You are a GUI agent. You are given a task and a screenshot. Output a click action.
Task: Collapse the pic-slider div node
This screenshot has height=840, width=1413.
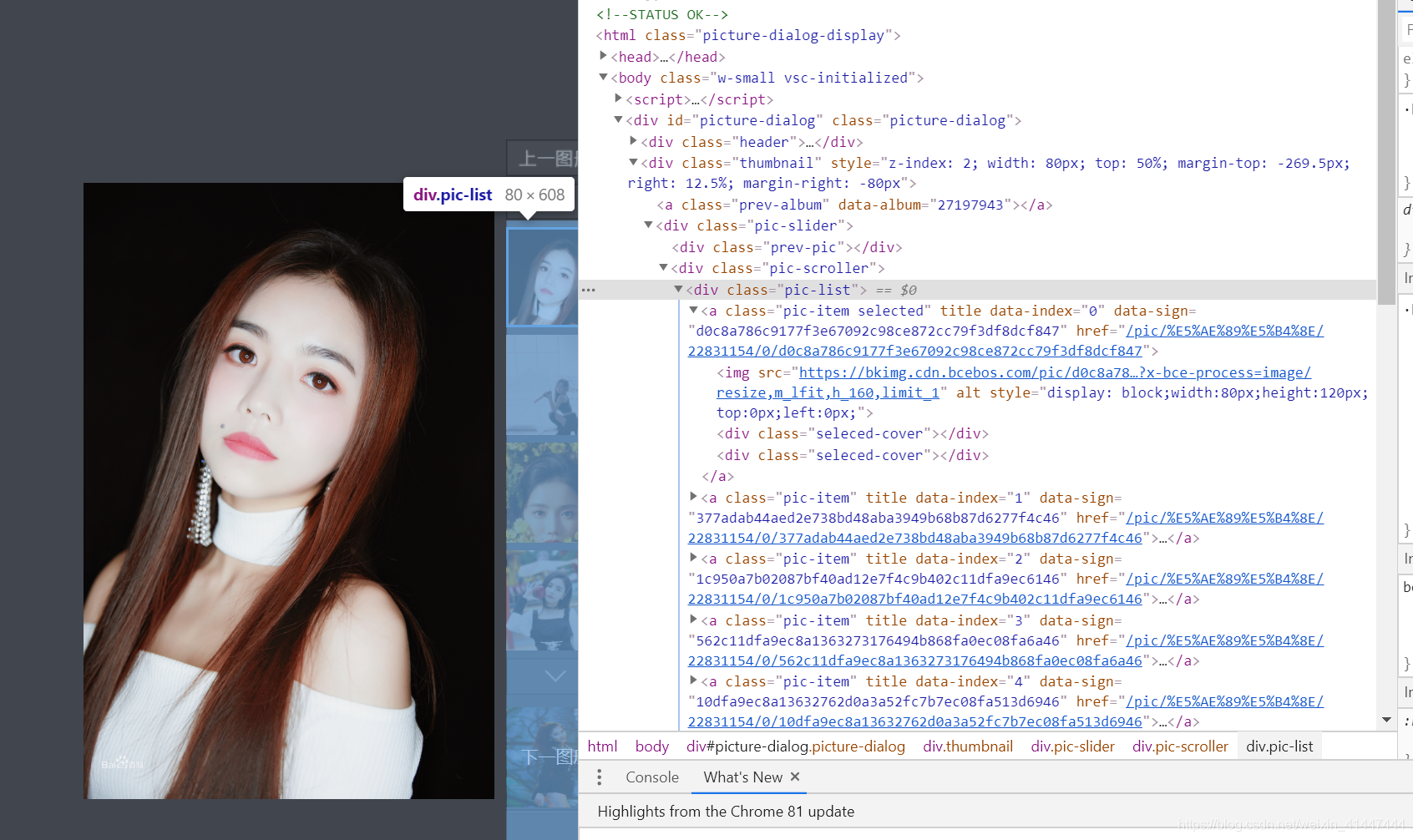tap(648, 225)
